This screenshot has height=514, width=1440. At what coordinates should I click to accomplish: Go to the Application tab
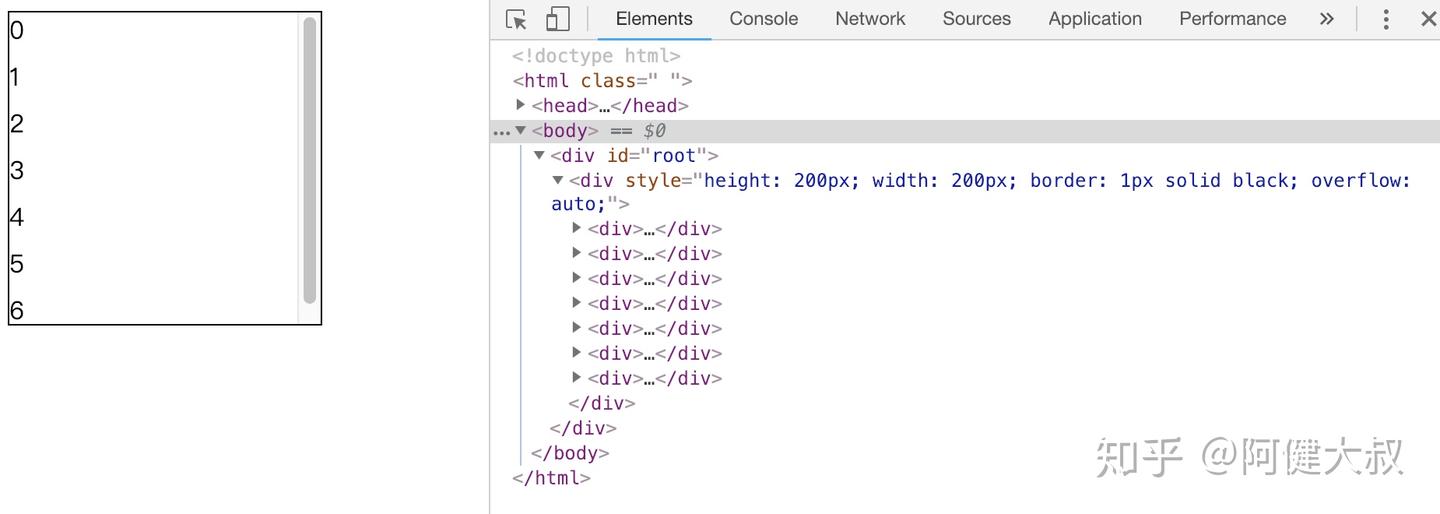(x=1095, y=19)
